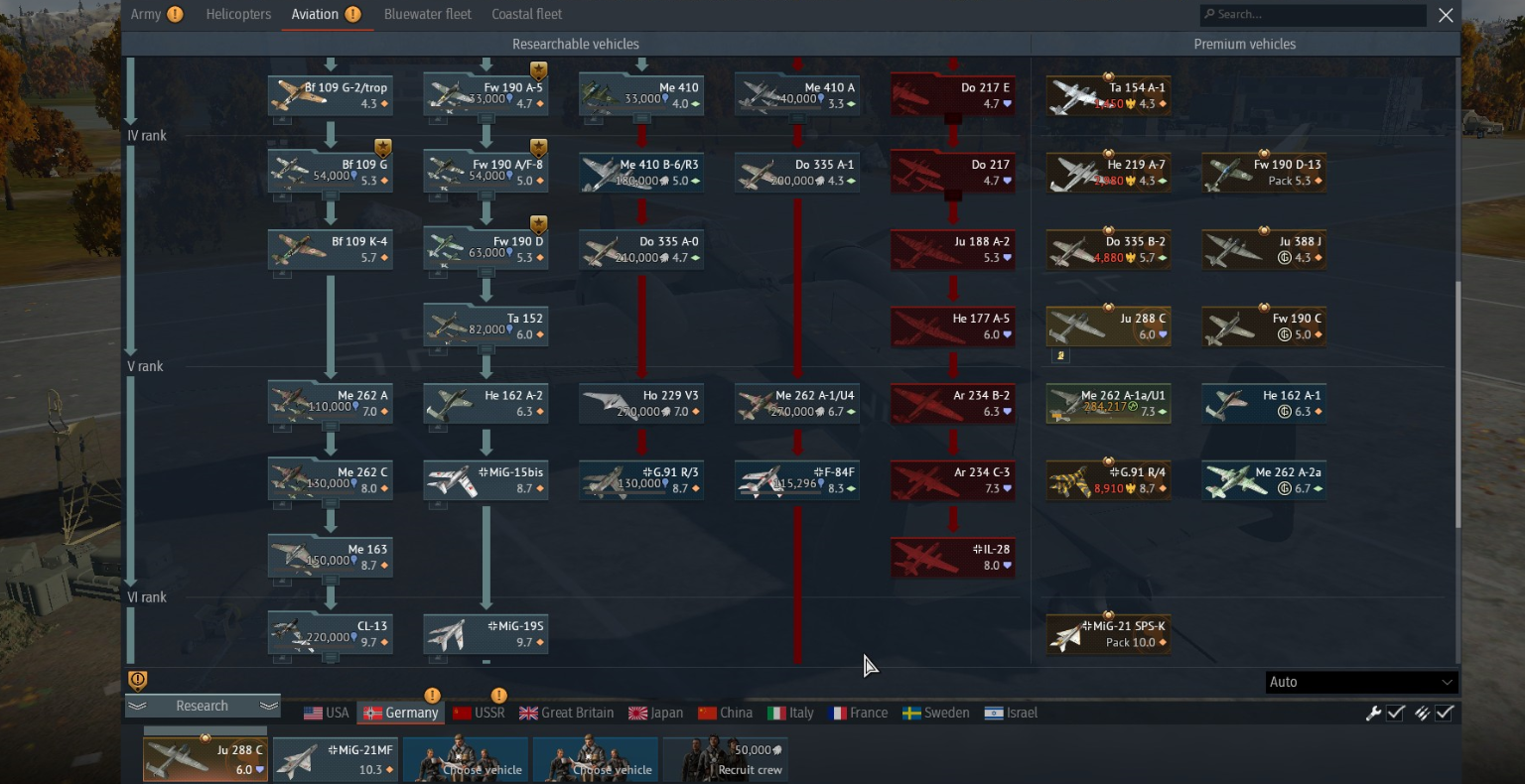The image size is (1525, 784).
Task: Click the alert badge above the USSR flag
Action: (x=498, y=696)
